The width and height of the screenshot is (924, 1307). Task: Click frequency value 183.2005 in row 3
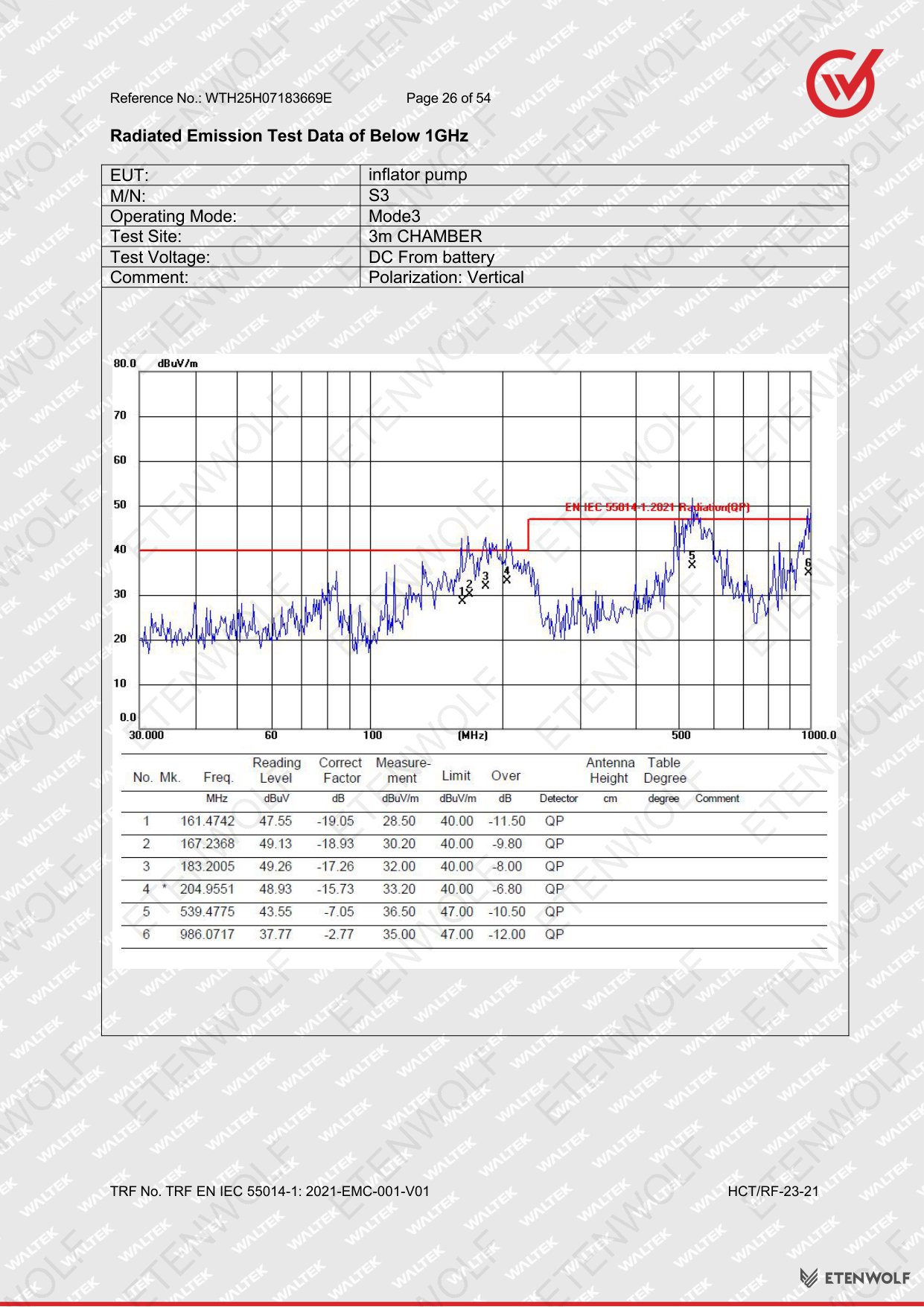(x=207, y=867)
